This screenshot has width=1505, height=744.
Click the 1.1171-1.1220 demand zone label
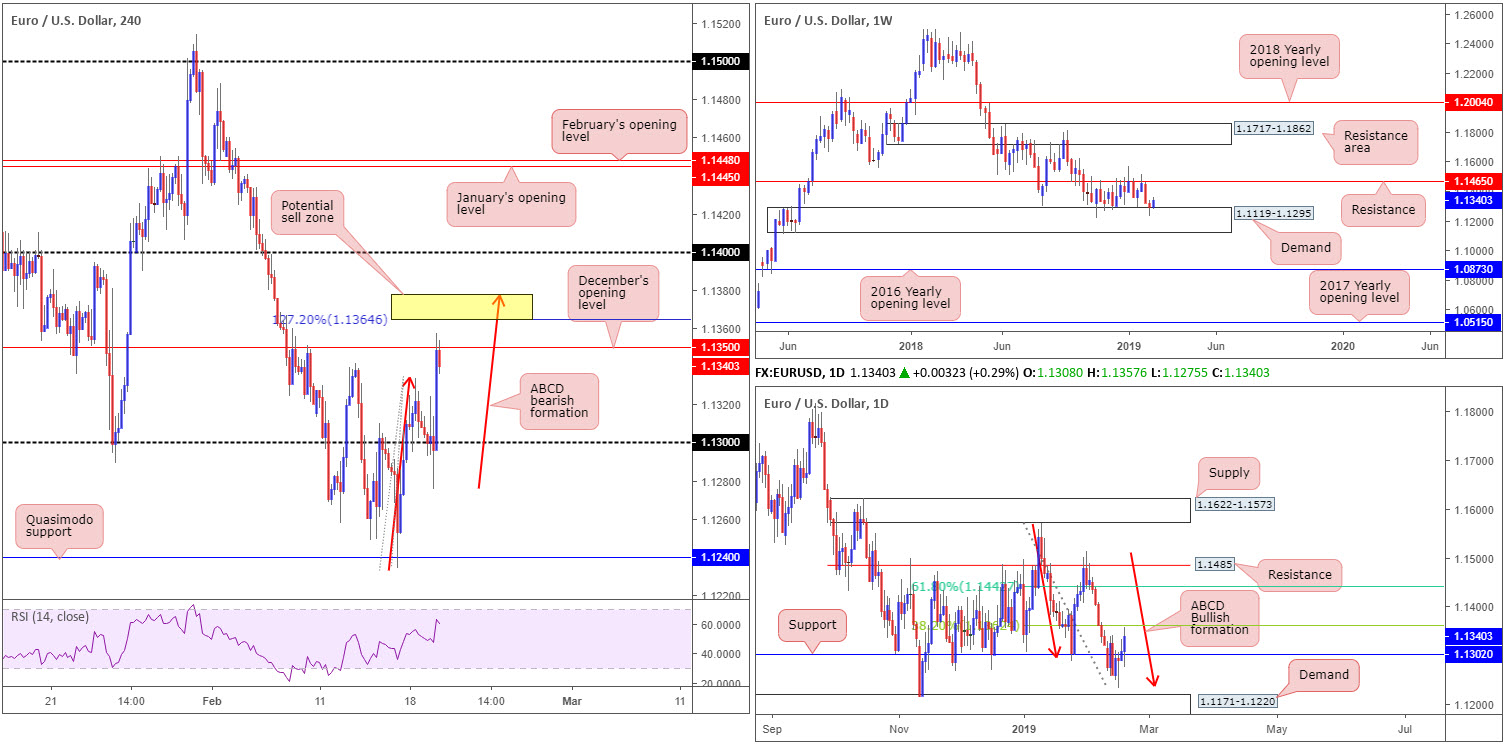click(x=1236, y=702)
